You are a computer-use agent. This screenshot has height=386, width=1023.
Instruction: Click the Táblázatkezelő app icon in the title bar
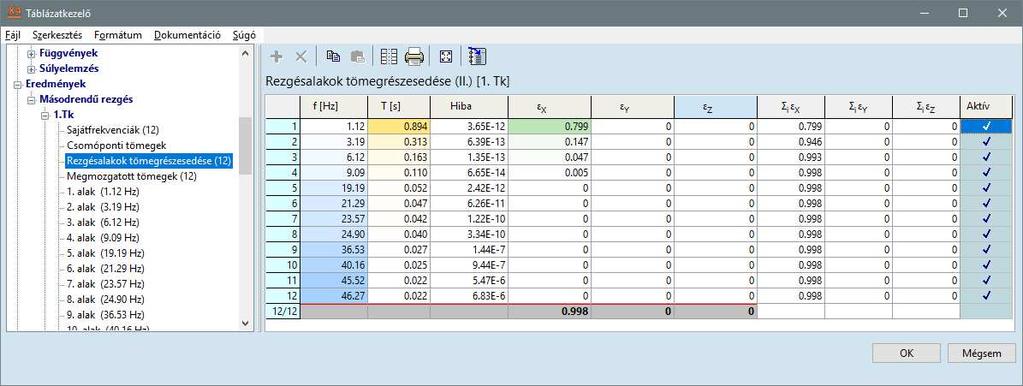click(13, 12)
